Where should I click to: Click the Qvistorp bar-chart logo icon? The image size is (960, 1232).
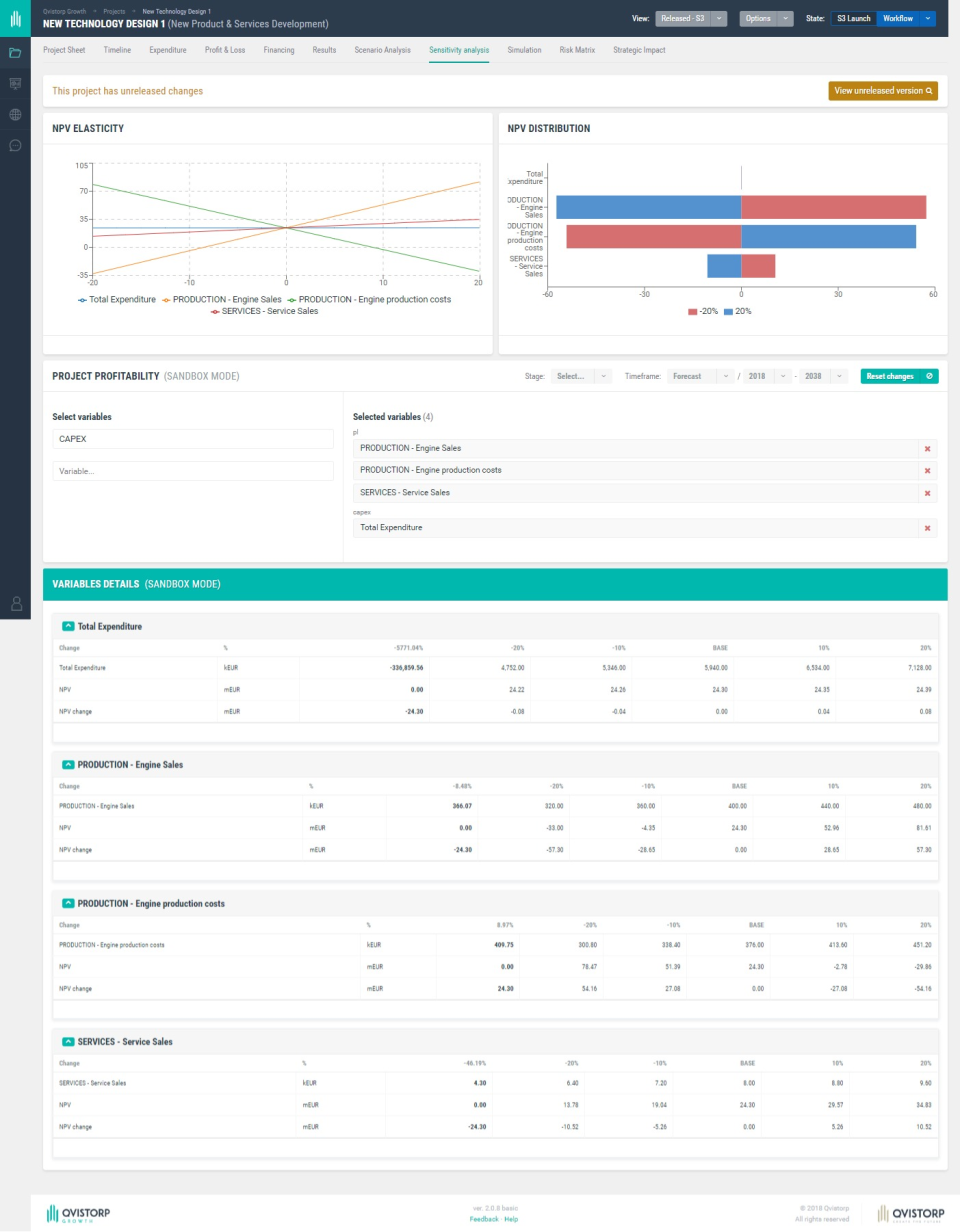14,18
